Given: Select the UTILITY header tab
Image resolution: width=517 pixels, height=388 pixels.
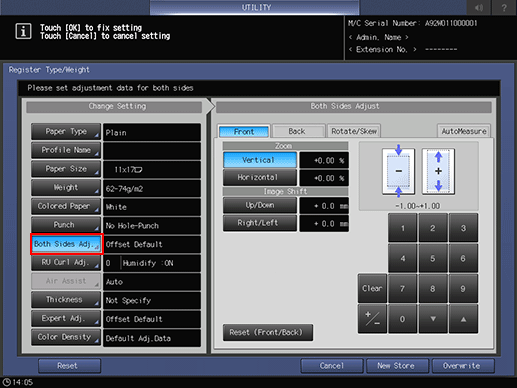Looking at the screenshot, I should point(256,7).
